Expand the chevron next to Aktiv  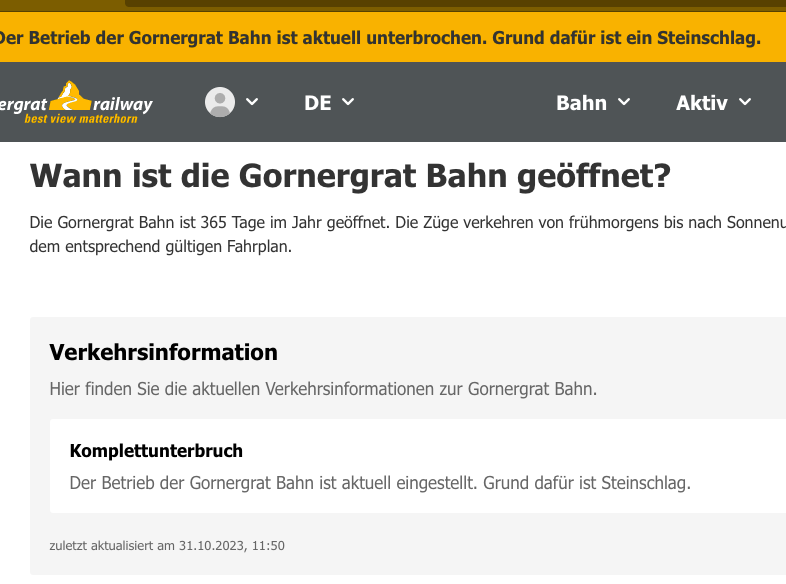coord(745,102)
